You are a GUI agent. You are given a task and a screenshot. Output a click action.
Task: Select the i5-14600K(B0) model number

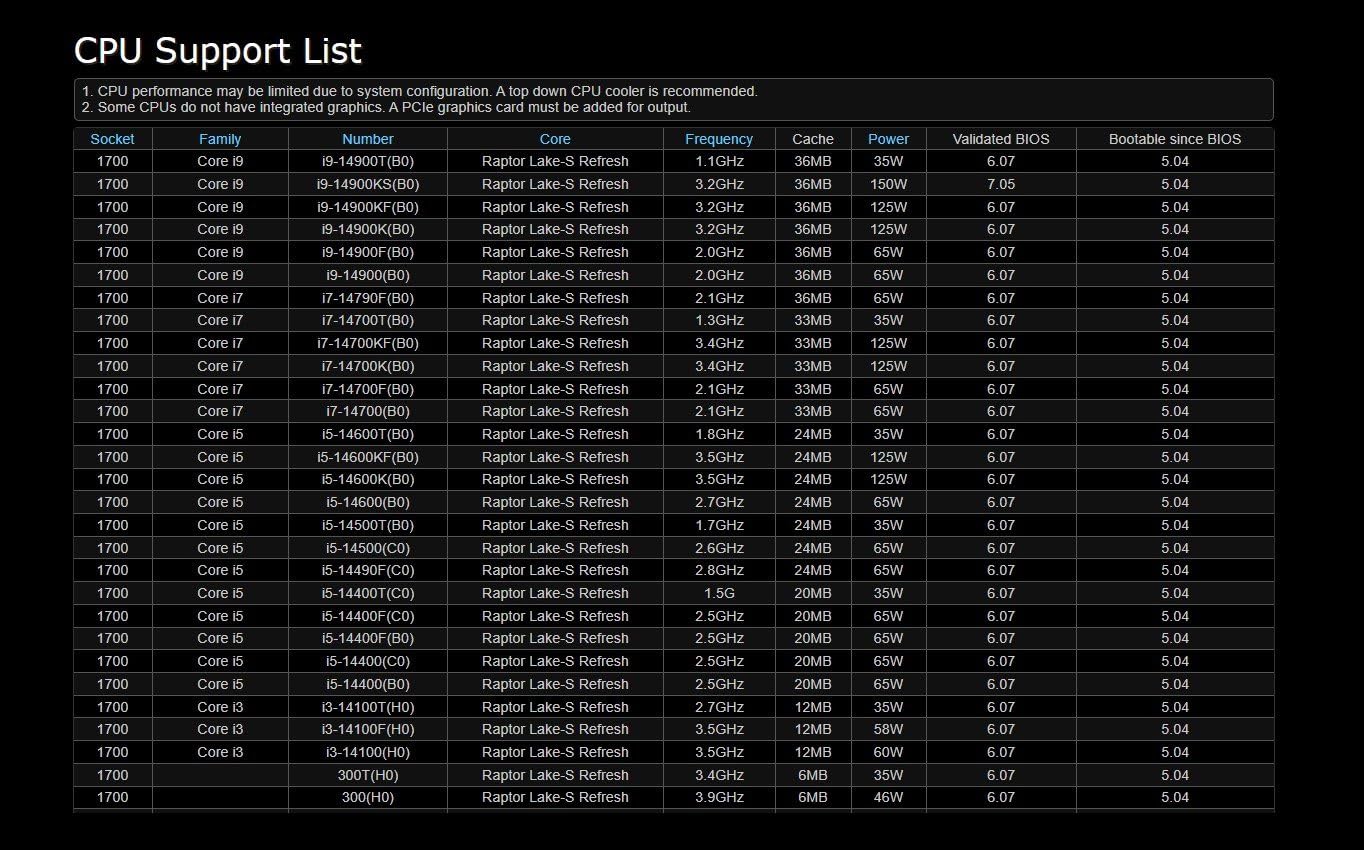368,479
